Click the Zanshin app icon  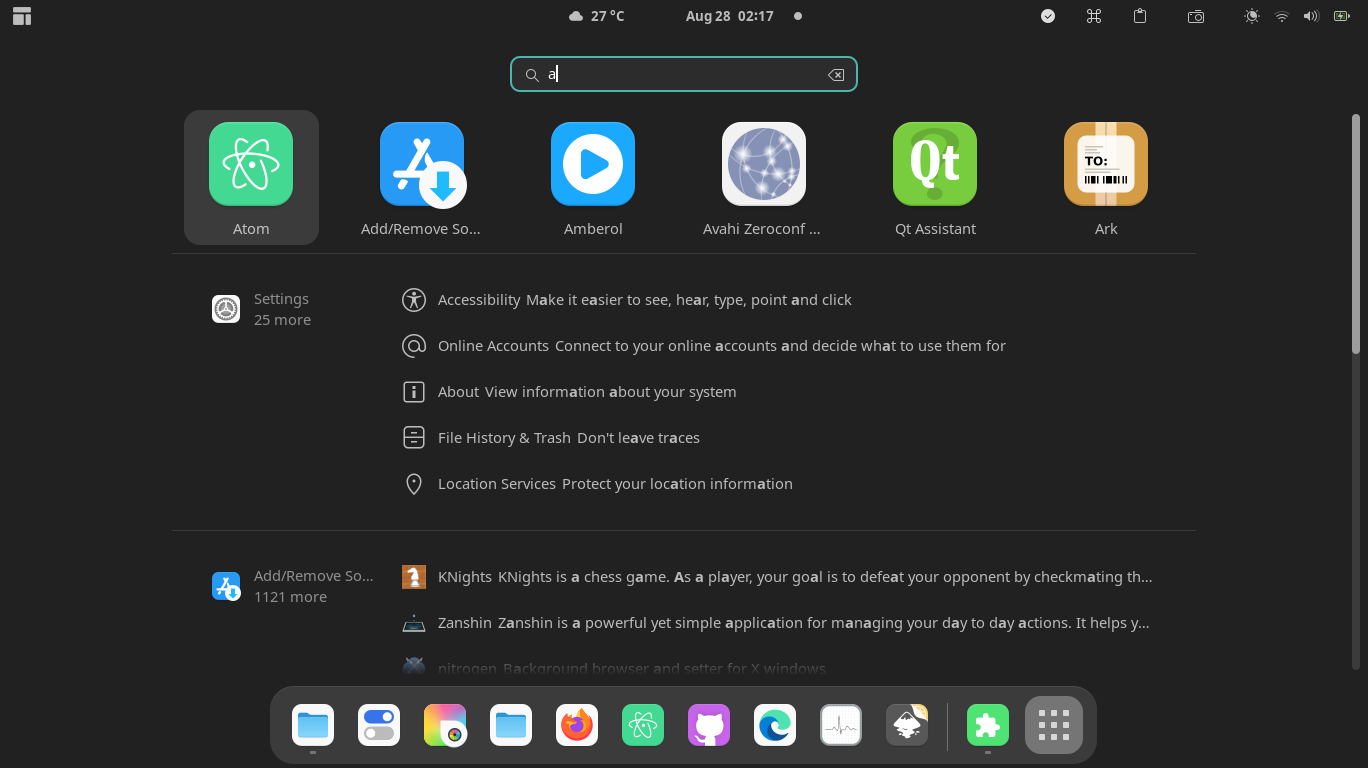414,623
